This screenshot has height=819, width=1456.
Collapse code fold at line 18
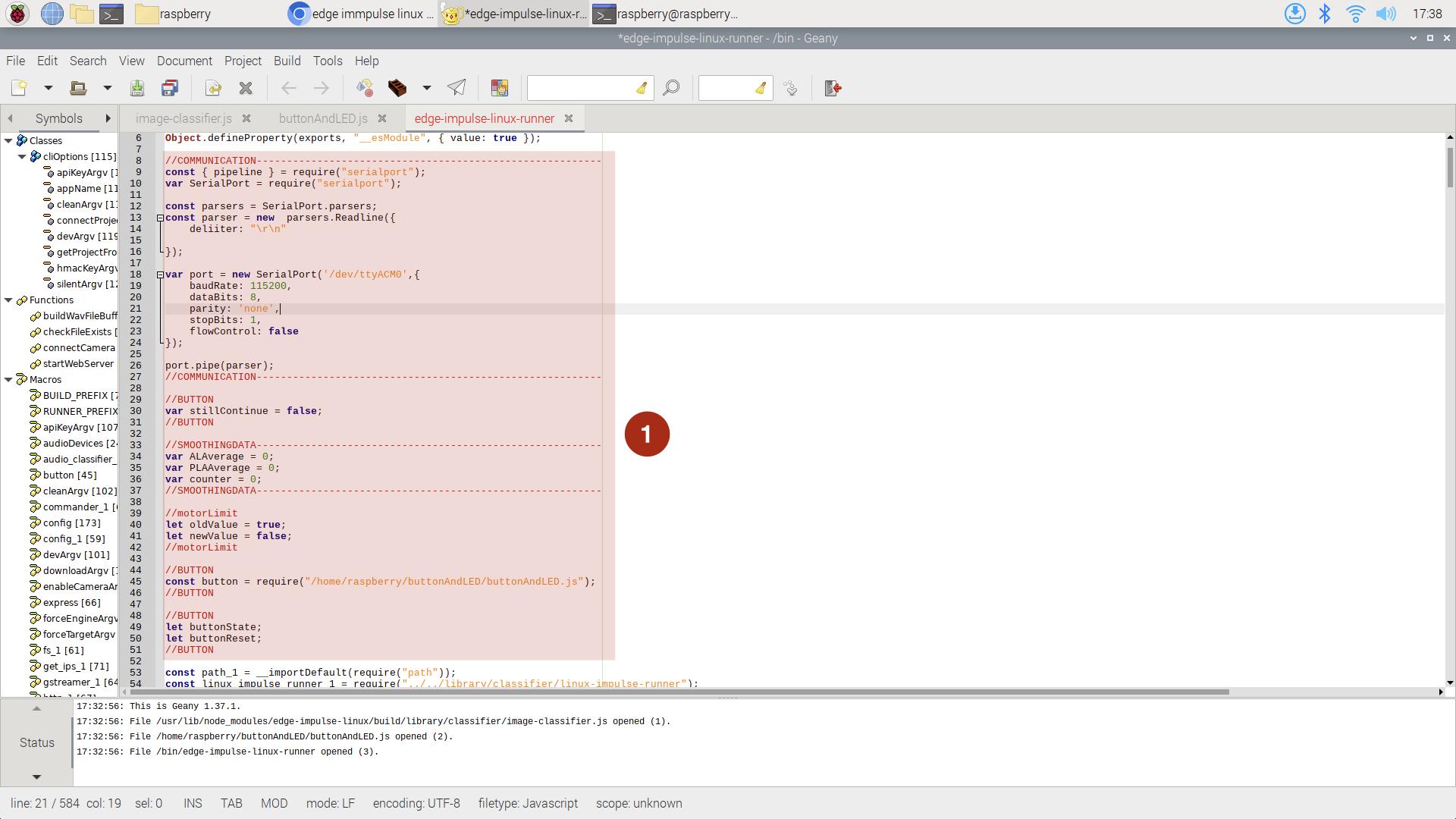tap(160, 275)
